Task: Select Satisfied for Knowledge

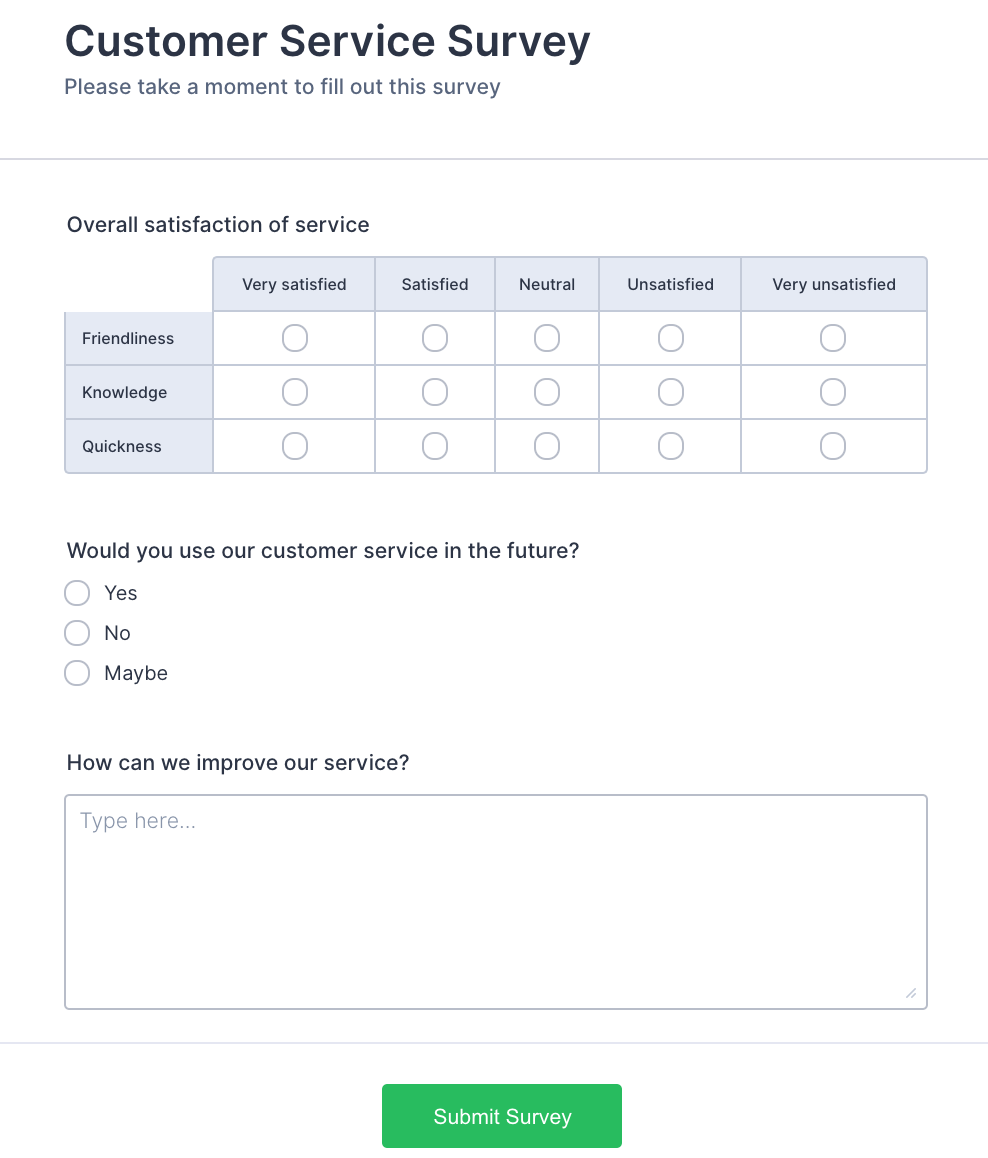Action: tap(435, 392)
